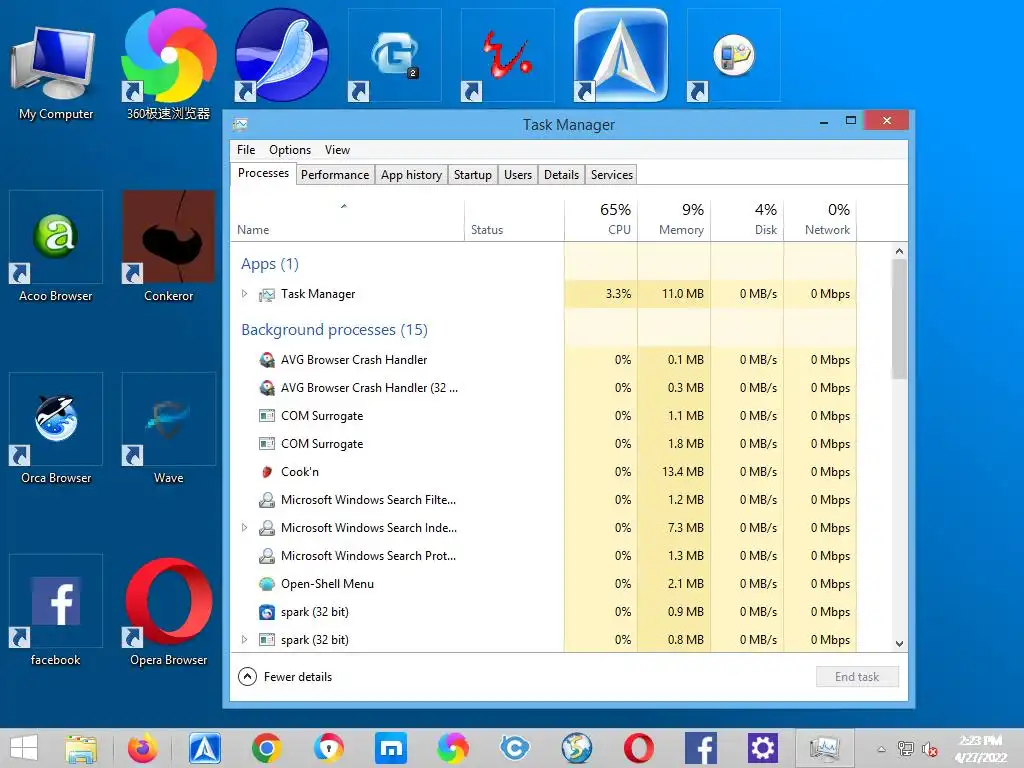Screen dimensions: 1024x768
Task: Switch to the App history tab
Action: 411,174
